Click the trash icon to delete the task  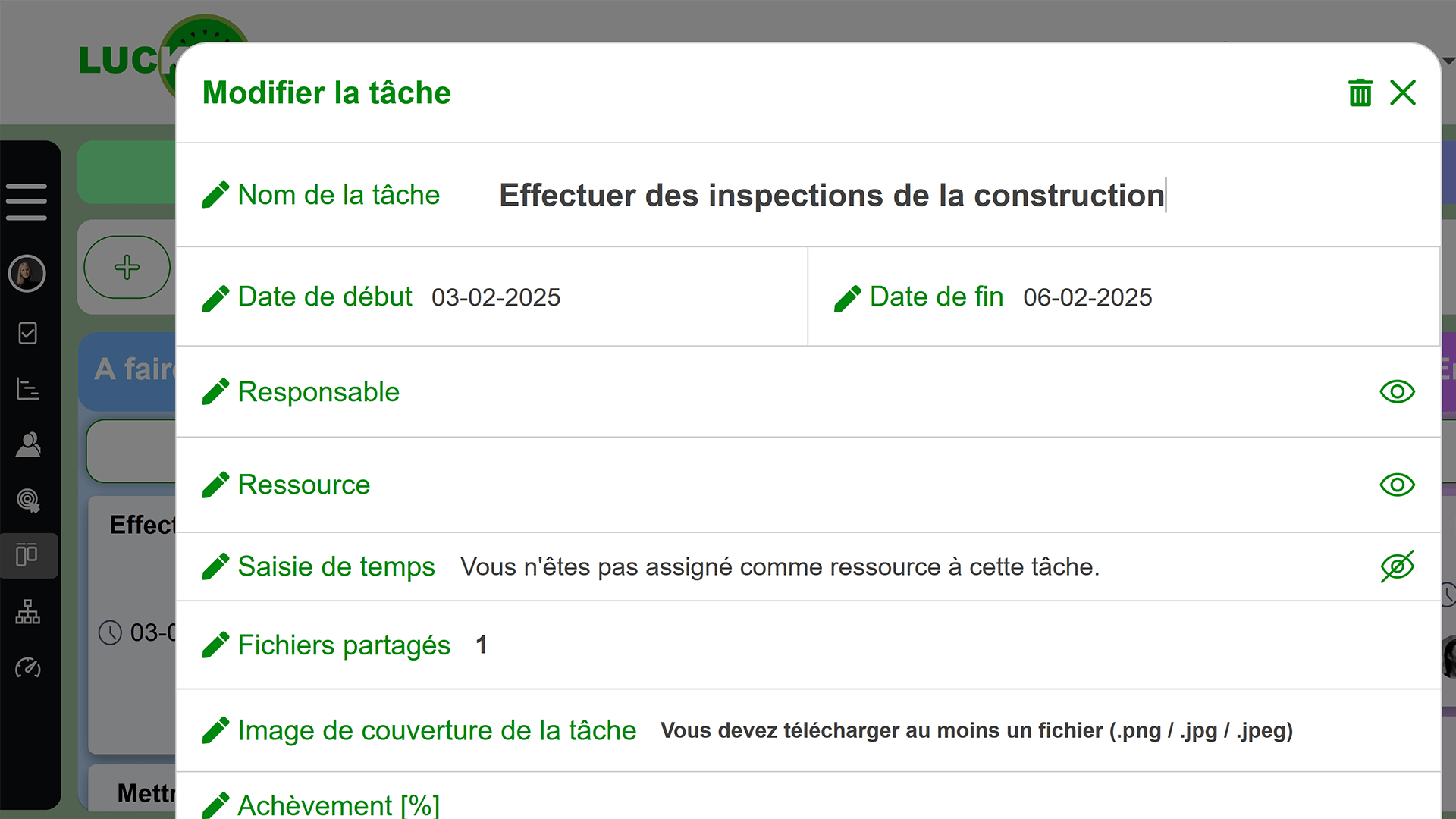click(x=1360, y=93)
